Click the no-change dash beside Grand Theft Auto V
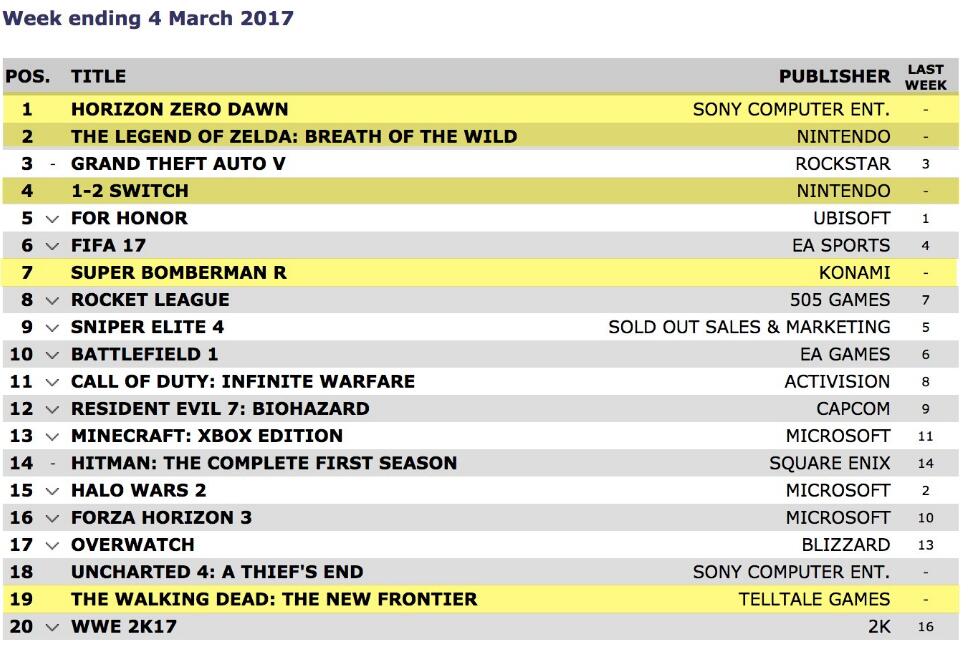This screenshot has height=652, width=969. tap(52, 164)
